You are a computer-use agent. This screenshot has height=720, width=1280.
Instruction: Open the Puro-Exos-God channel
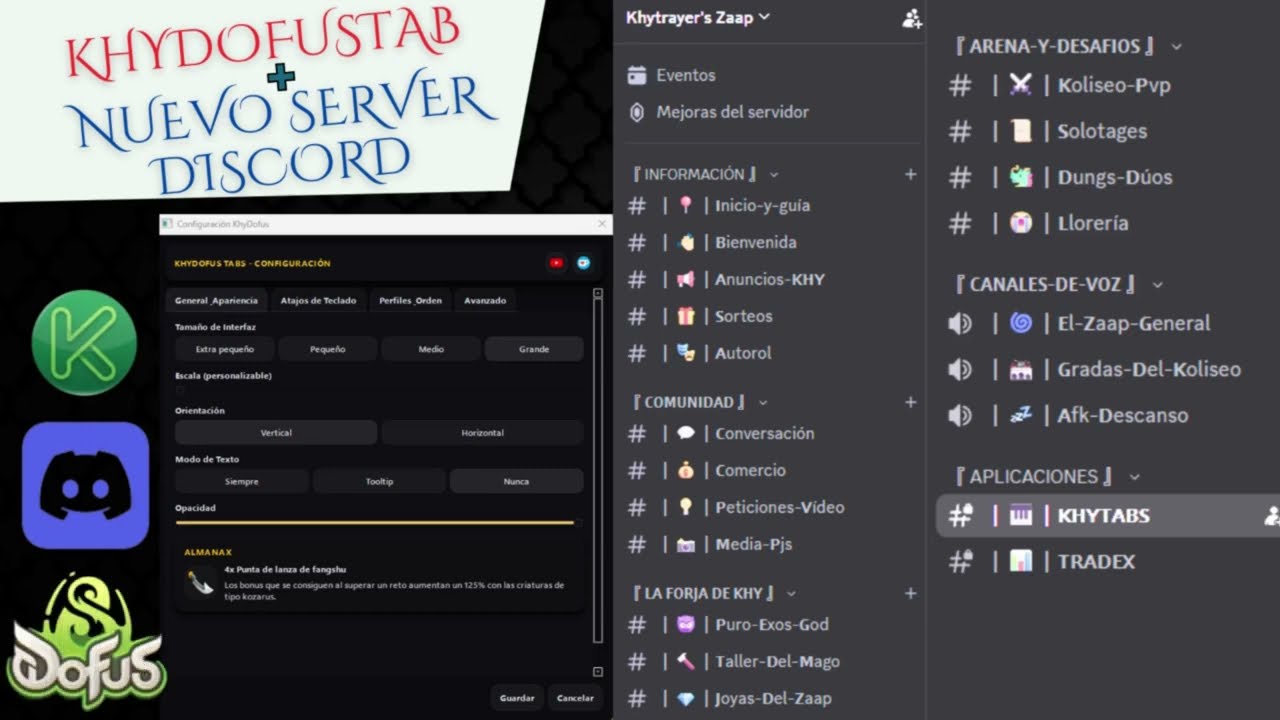[772, 624]
